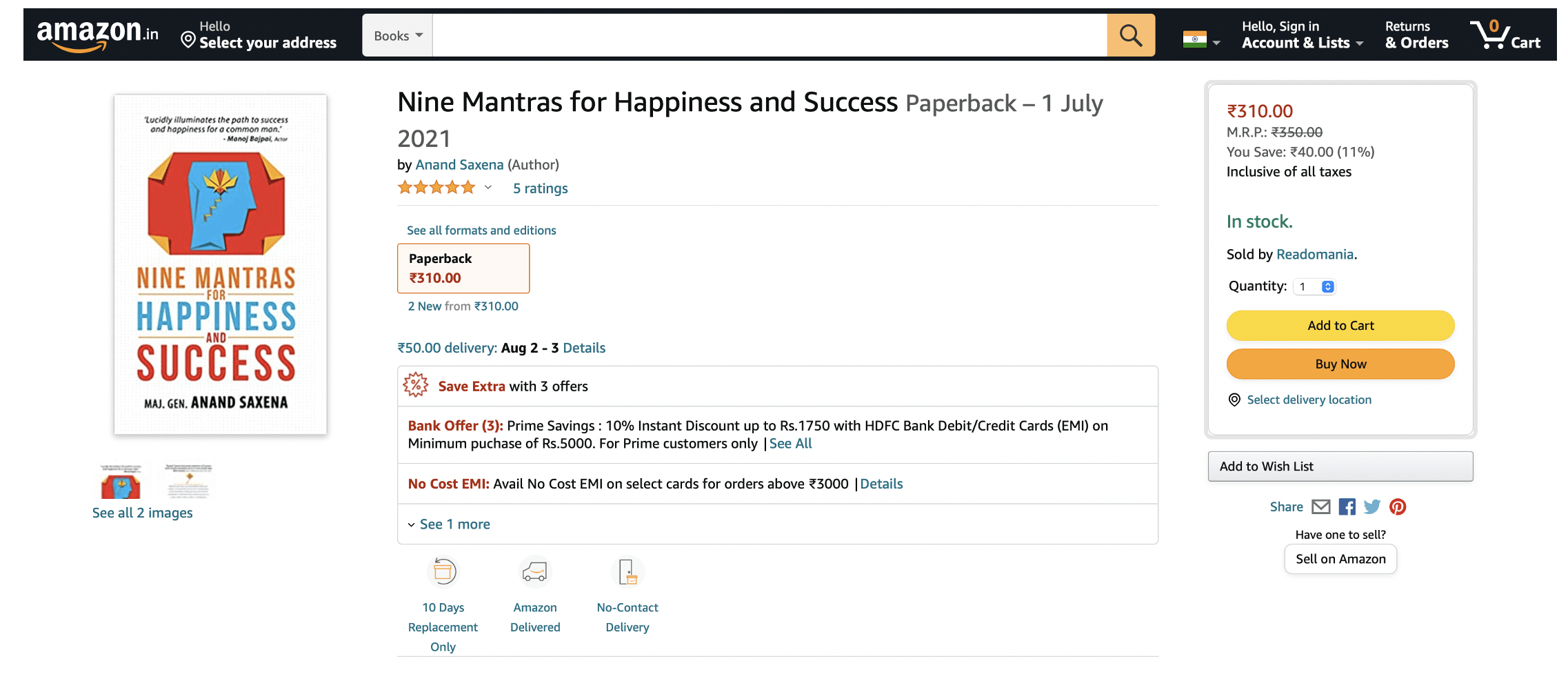
Task: Open the language flag dropdown arrow
Action: [x=1216, y=43]
